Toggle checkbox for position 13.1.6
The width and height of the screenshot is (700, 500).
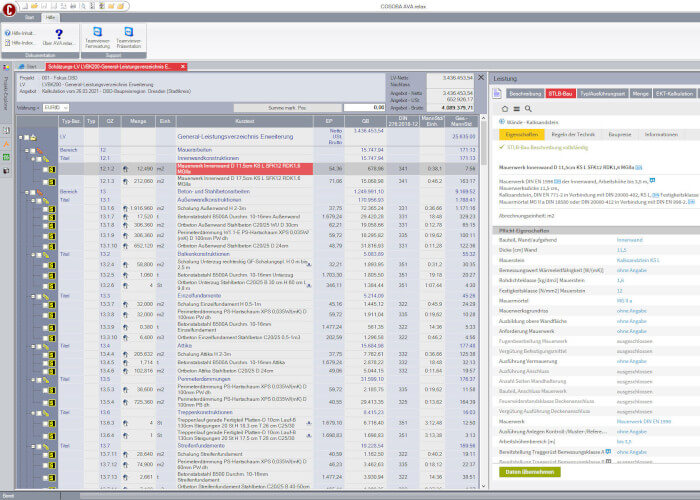pyautogui.click(x=45, y=209)
